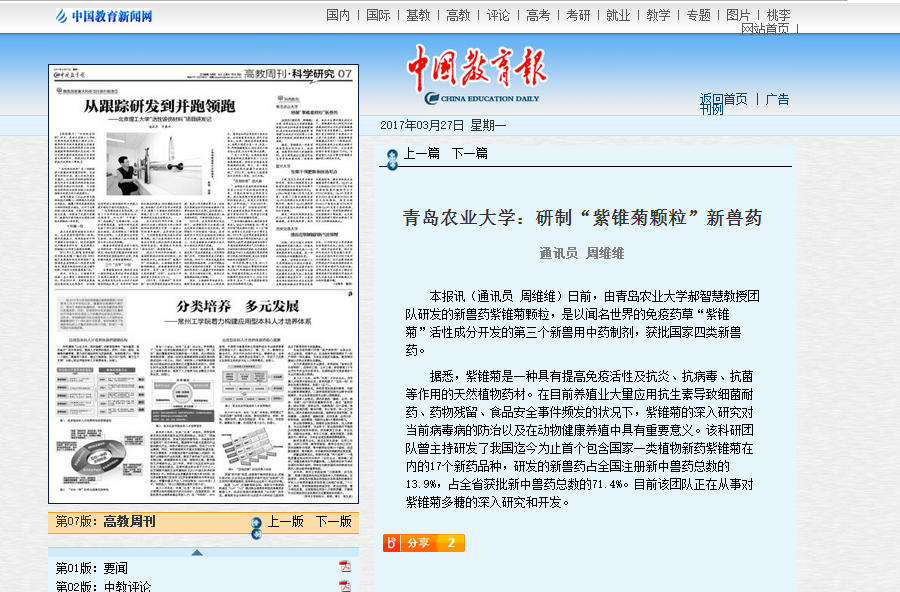Open 图片 in the top navigation
900x592 pixels.
pos(738,15)
